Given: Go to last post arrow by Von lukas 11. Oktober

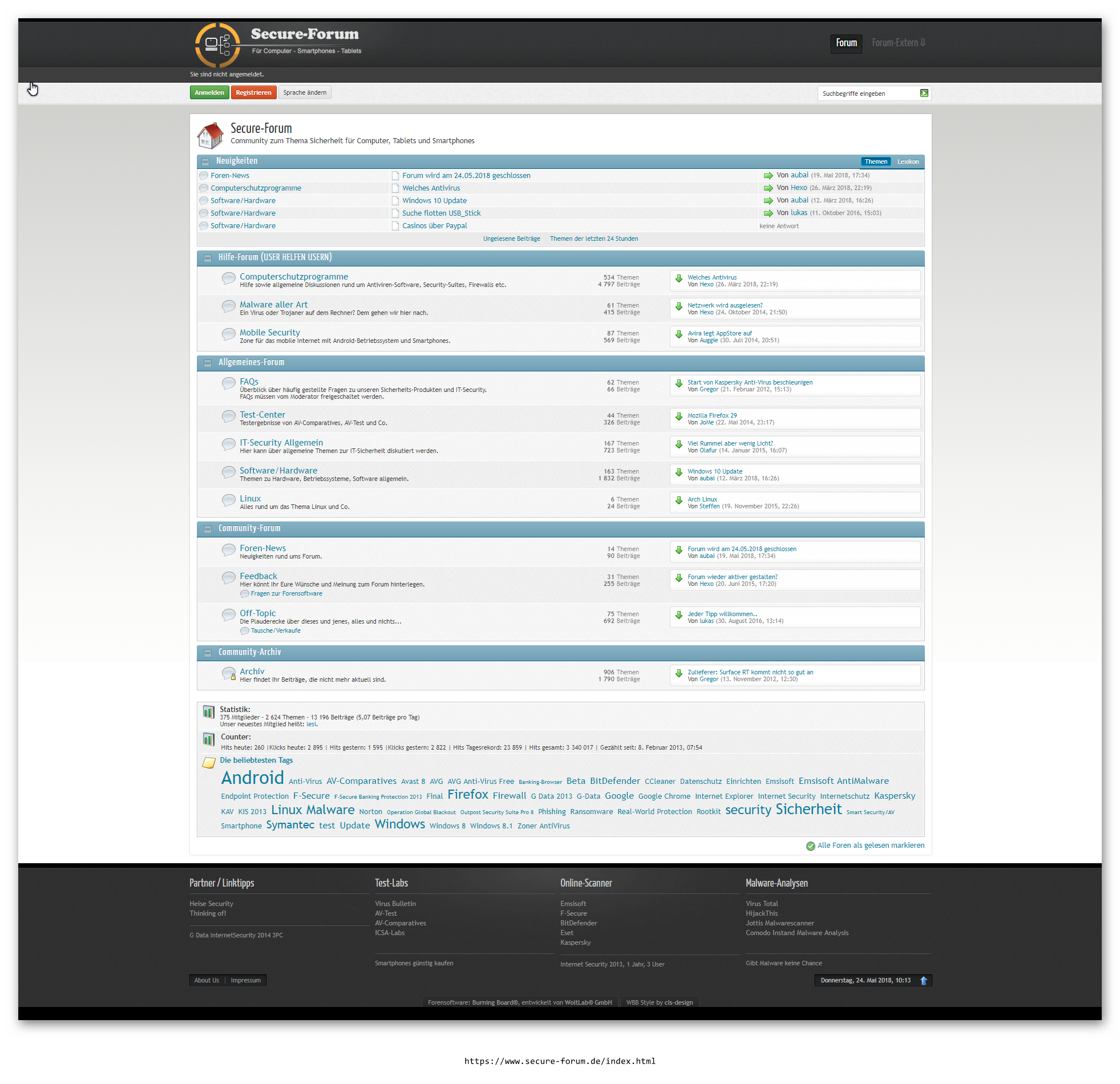Looking at the screenshot, I should pos(768,213).
